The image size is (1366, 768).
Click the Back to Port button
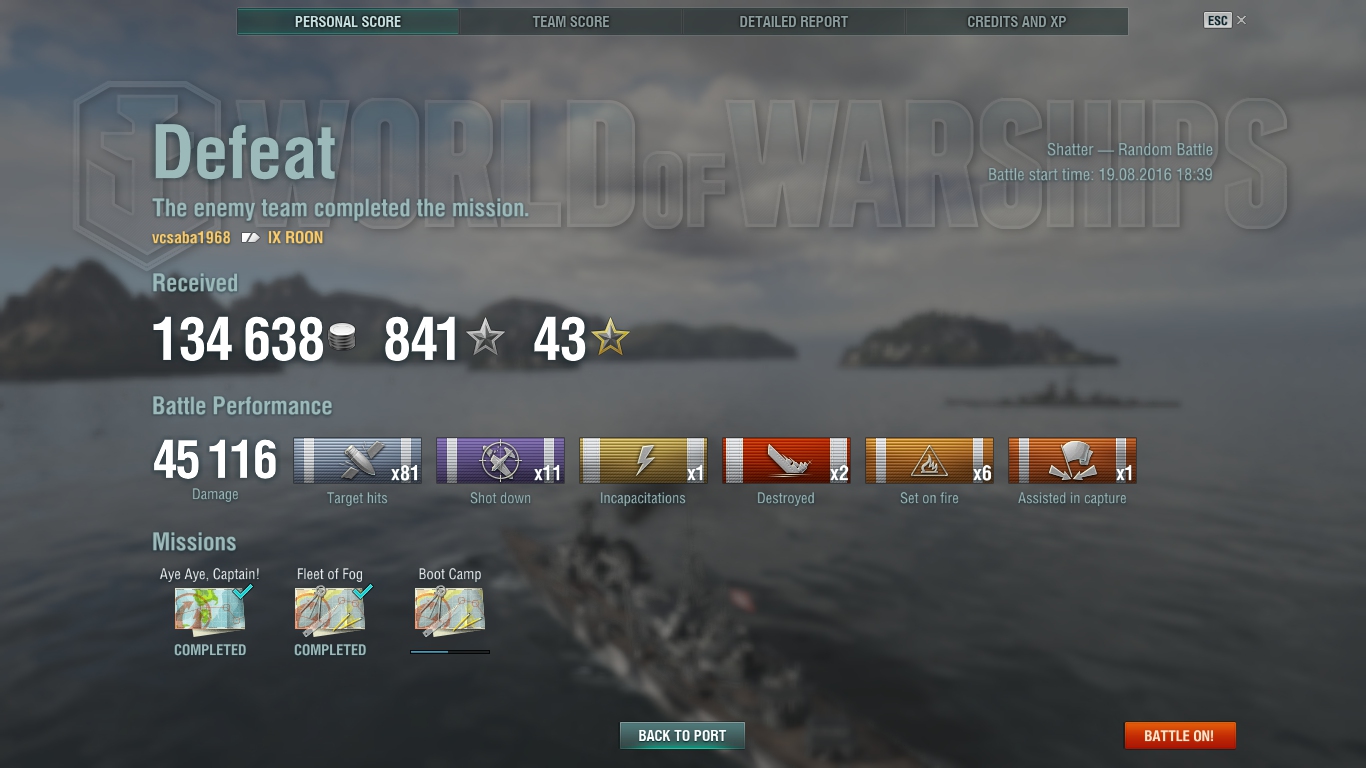(x=682, y=735)
